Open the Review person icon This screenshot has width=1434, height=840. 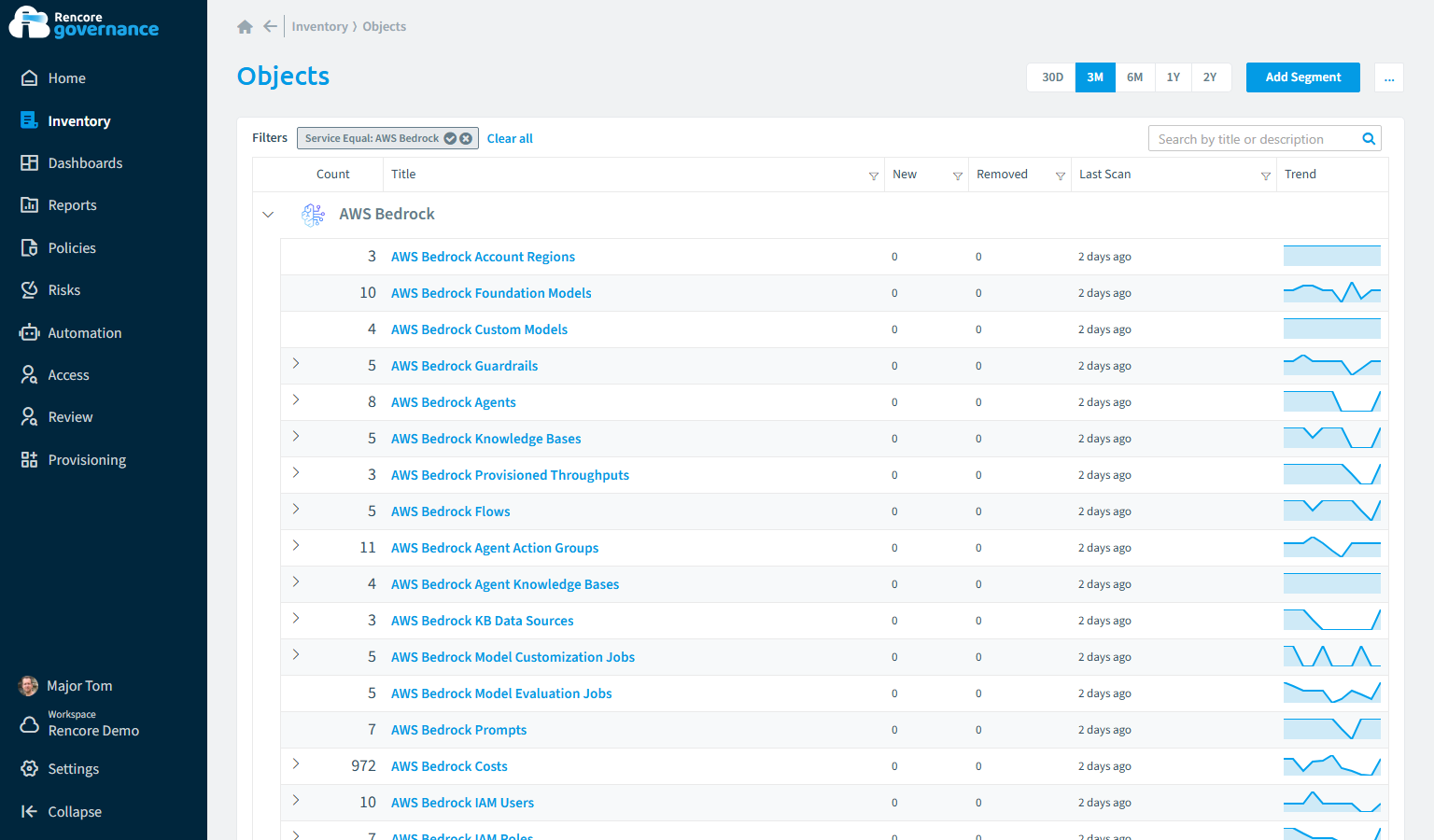tap(30, 417)
